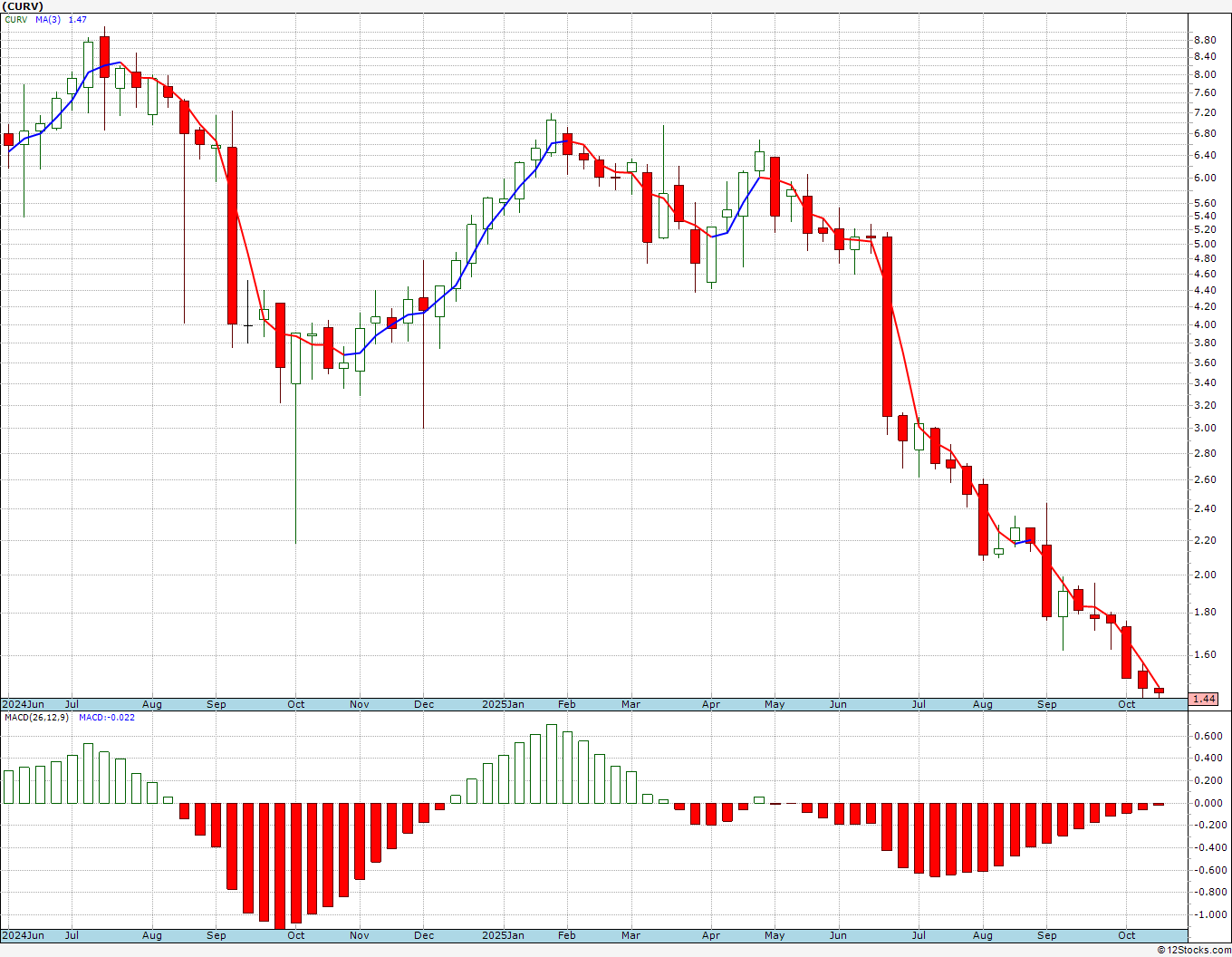1232x957 pixels.
Task: Select the 6.00 price axis label
Action: [1205, 178]
